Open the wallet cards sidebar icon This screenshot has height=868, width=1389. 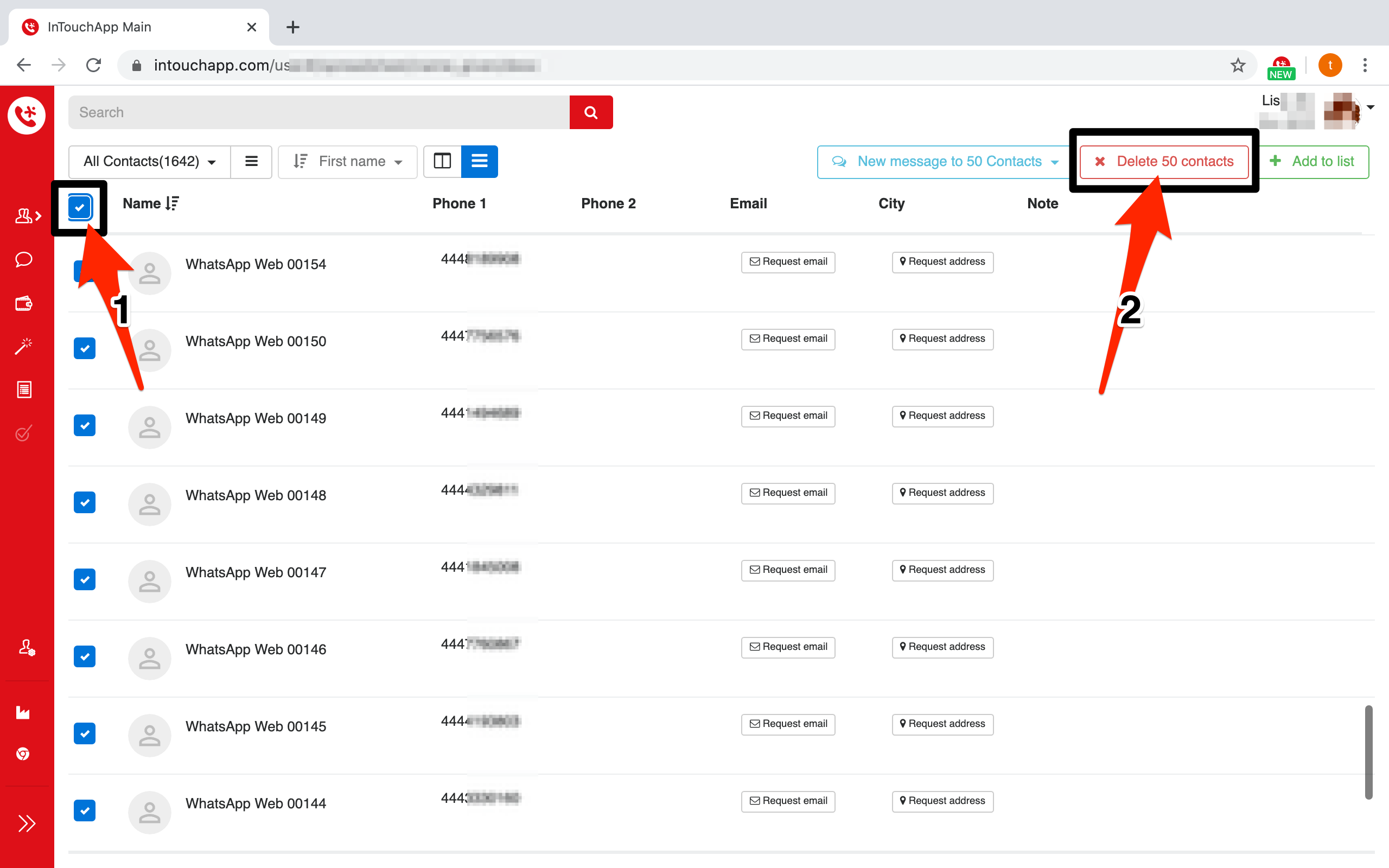(x=23, y=303)
